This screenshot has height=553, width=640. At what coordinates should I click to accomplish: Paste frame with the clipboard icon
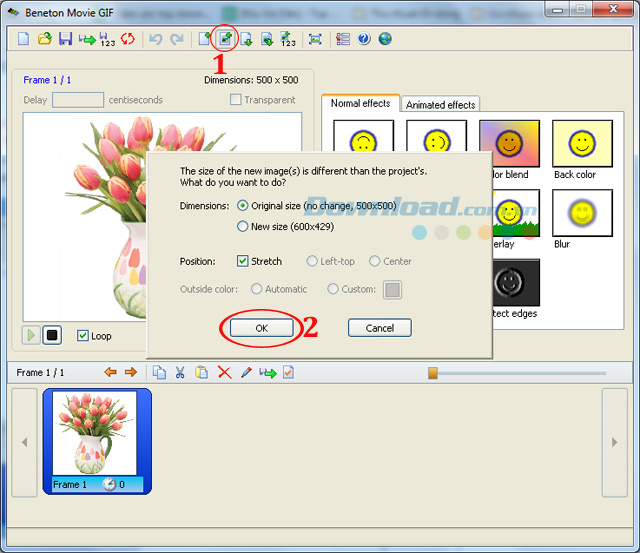202,372
